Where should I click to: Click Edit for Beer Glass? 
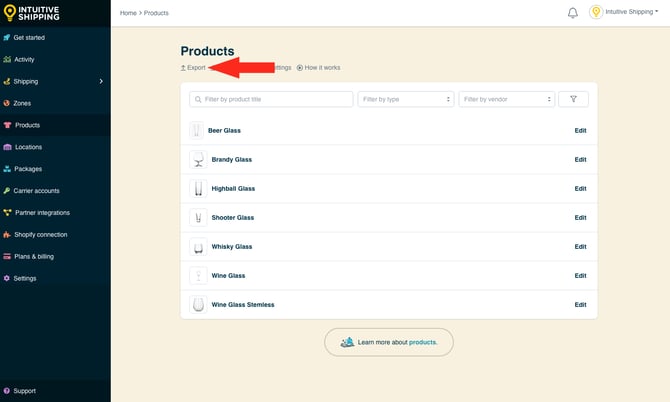tap(580, 130)
